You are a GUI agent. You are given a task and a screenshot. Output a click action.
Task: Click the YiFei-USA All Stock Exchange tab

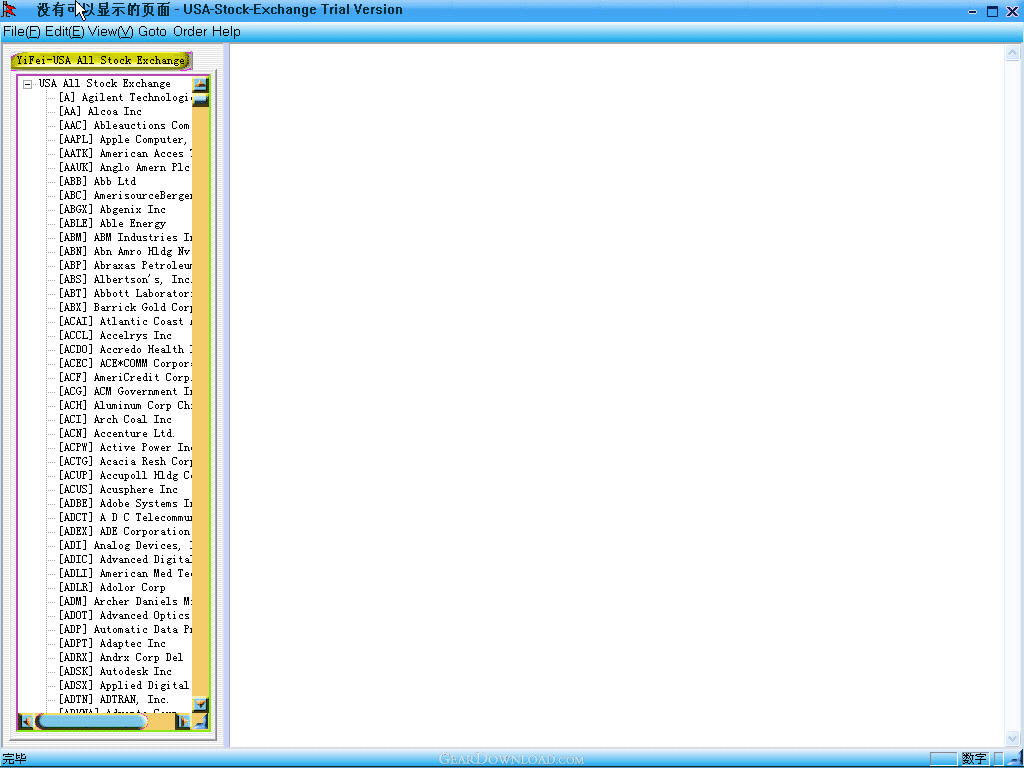pyautogui.click(x=101, y=60)
